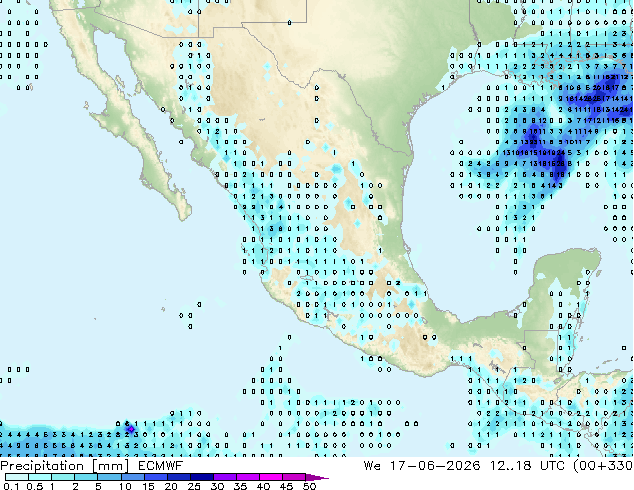Screen dimensions: 634x490
Task: Click the legend value "10"
Action: coord(125,486)
